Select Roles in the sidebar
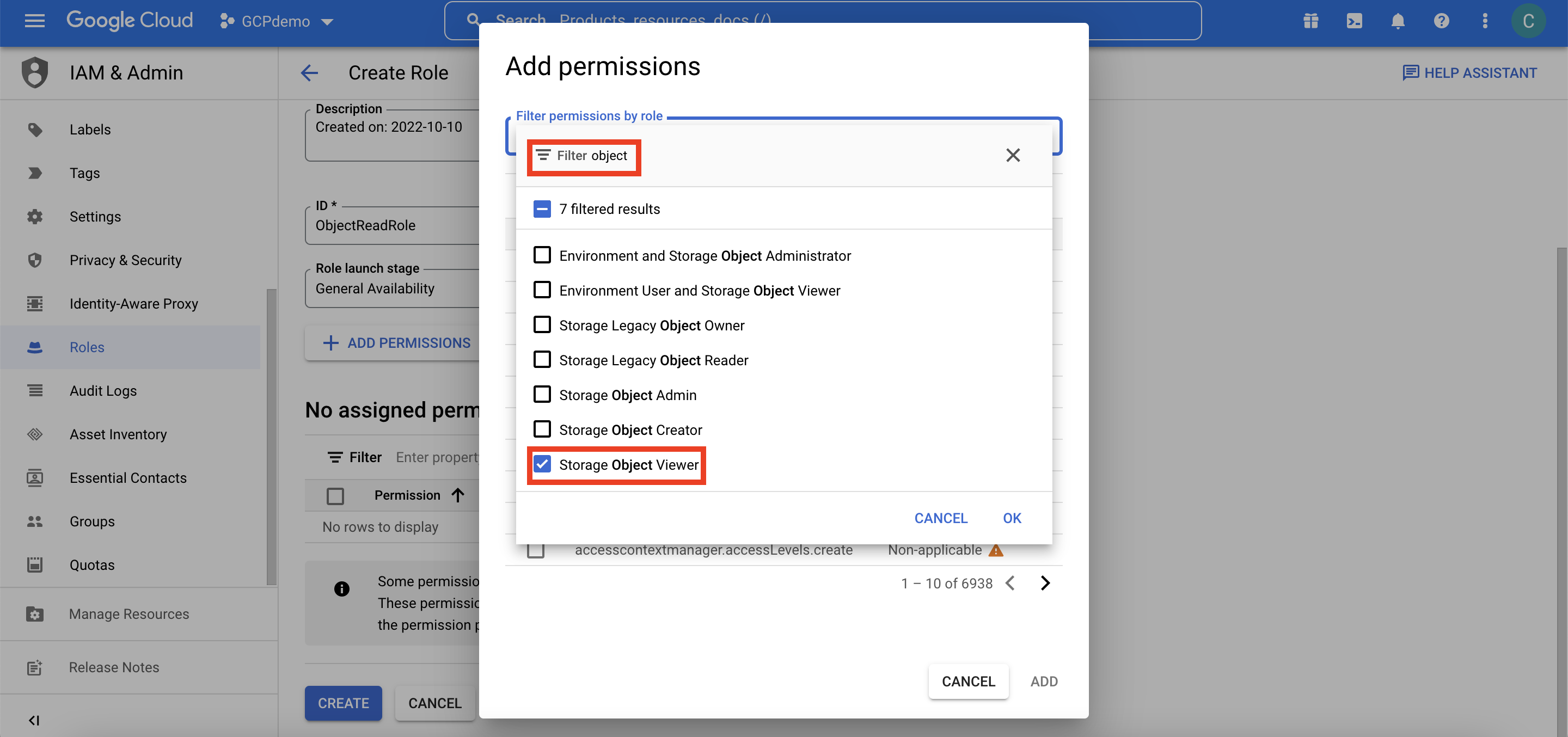Screen dimensions: 1568x737 pos(87,347)
